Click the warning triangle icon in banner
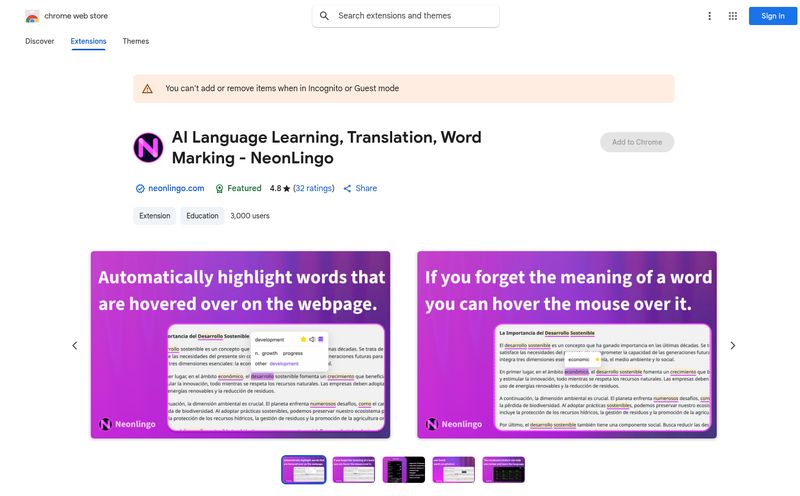This screenshot has width=800, height=496. pyautogui.click(x=147, y=89)
